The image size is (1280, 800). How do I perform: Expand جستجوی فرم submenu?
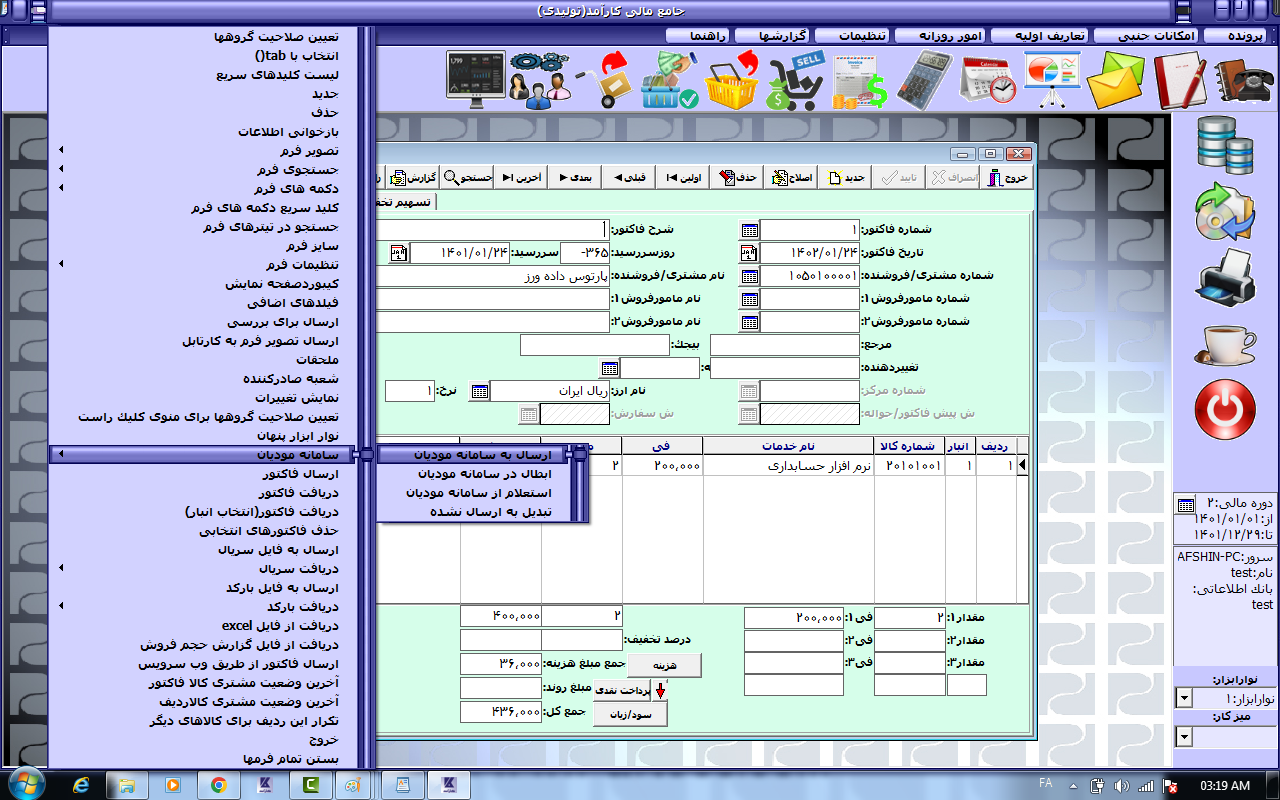pos(203,169)
